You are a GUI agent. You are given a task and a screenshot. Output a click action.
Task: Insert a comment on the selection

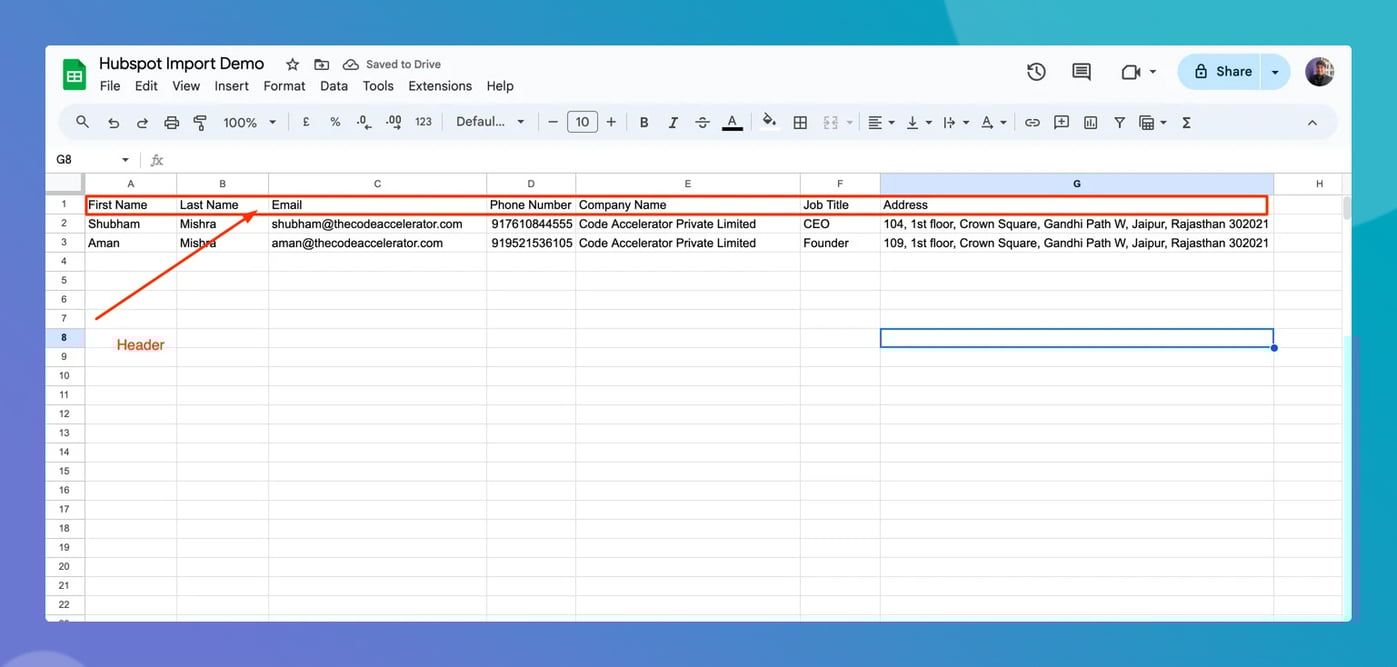pyautogui.click(x=1061, y=121)
